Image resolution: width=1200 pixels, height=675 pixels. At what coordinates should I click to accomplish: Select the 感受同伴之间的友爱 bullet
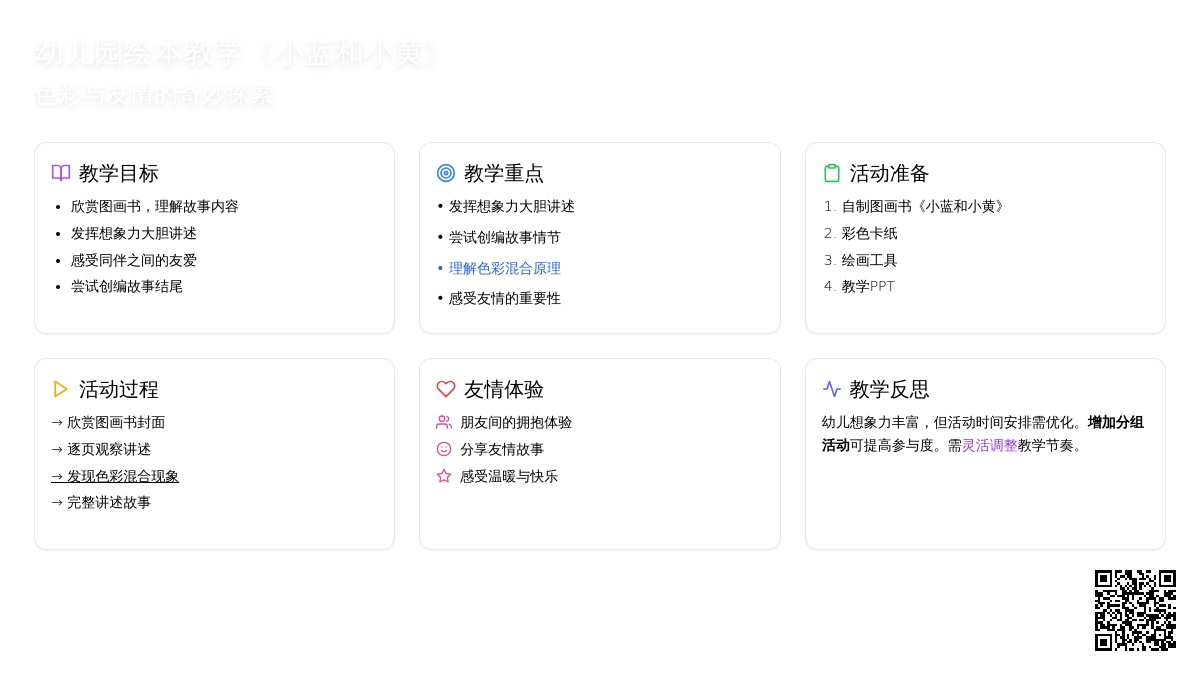click(134, 260)
